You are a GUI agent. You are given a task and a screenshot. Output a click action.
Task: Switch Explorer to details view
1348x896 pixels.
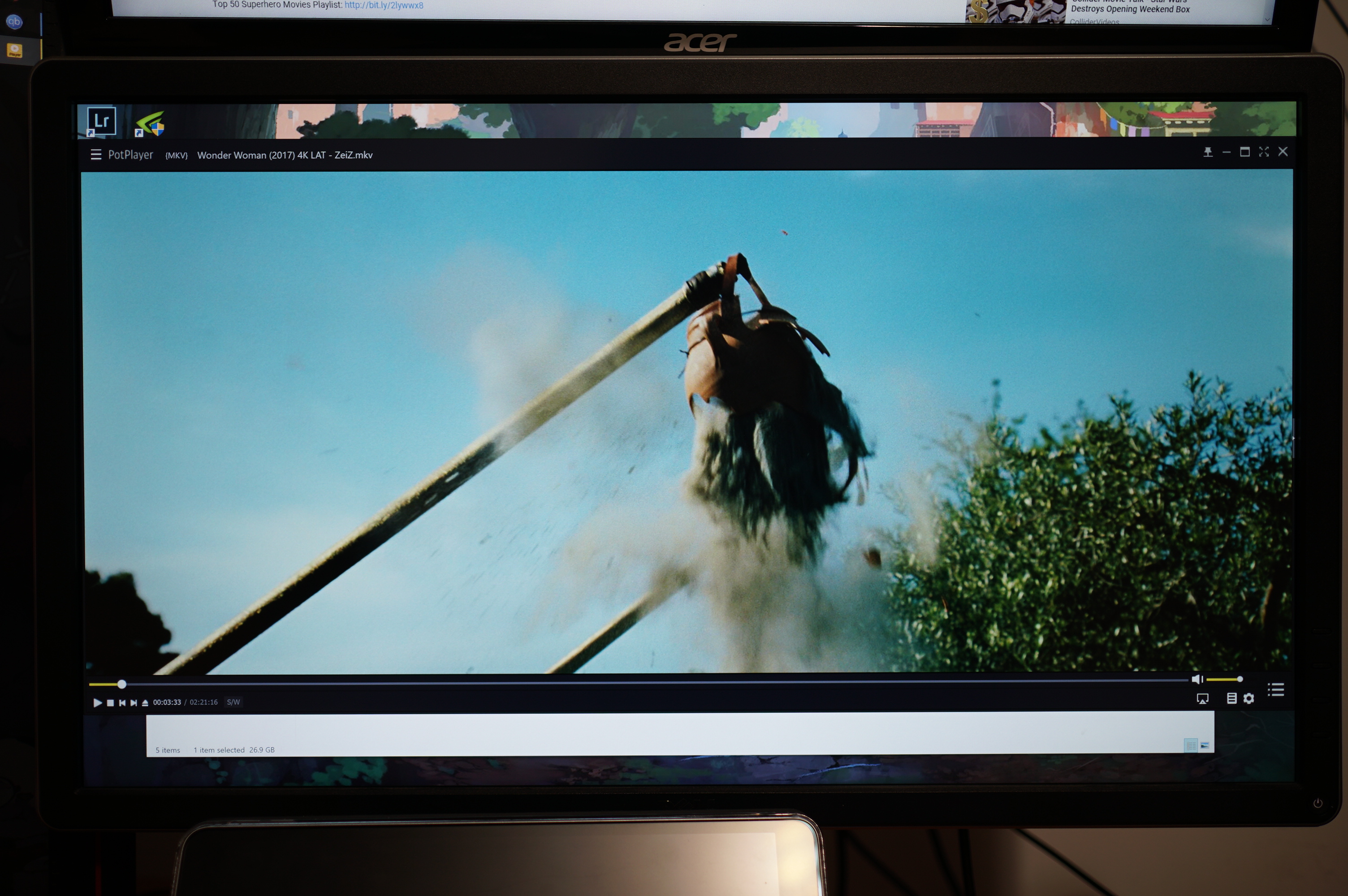[1191, 745]
